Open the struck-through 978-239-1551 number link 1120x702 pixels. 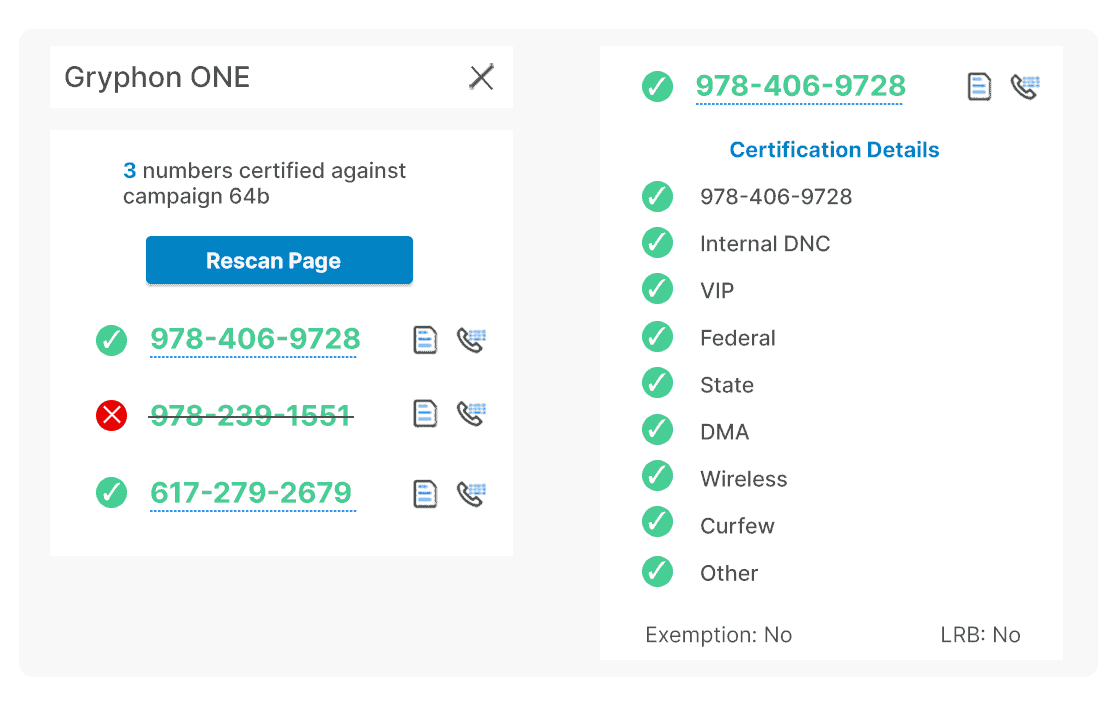[x=251, y=415]
